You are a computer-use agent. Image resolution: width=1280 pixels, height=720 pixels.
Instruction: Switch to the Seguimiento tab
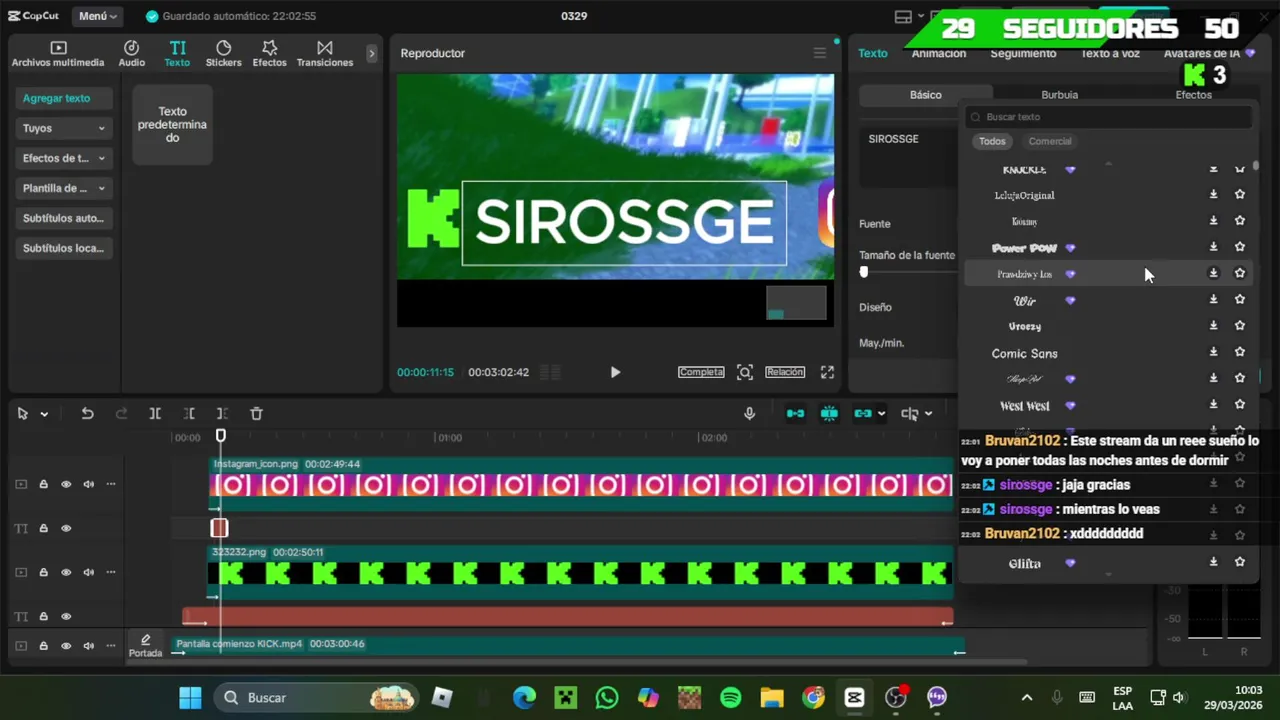(x=1023, y=53)
